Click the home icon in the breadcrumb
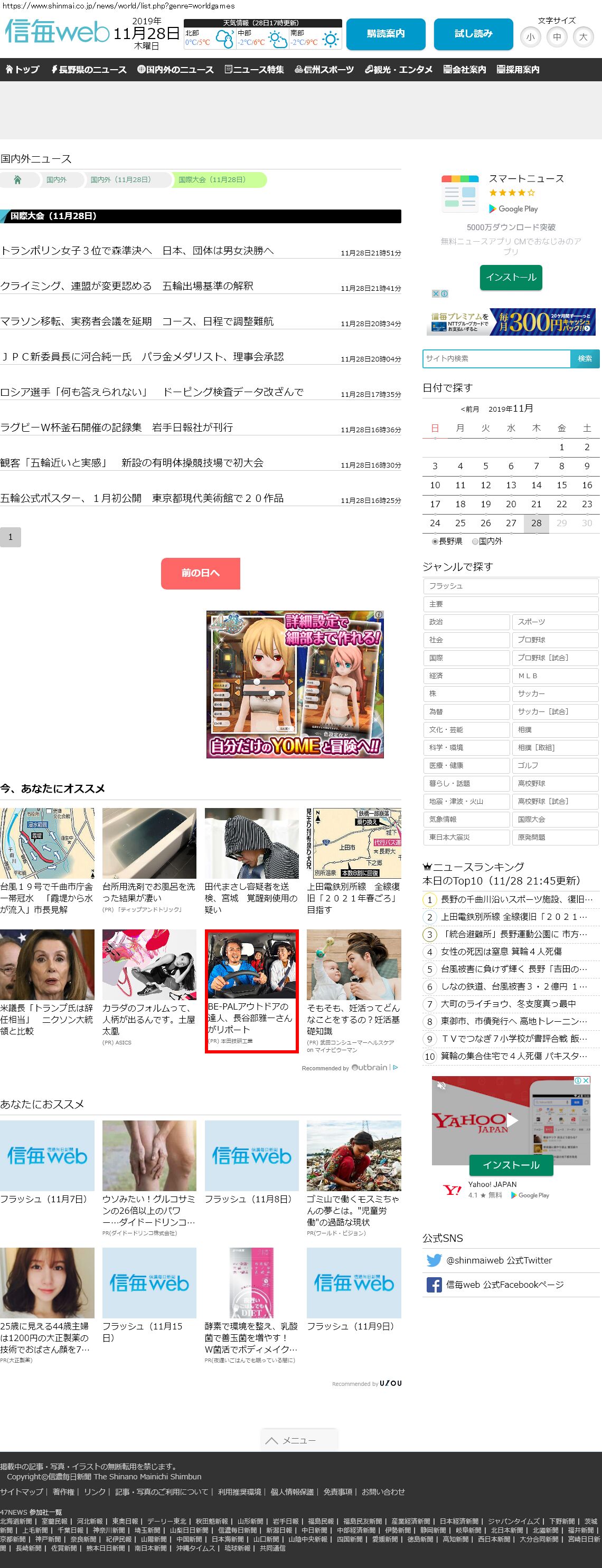The width and height of the screenshot is (602, 1568). pos(17,179)
